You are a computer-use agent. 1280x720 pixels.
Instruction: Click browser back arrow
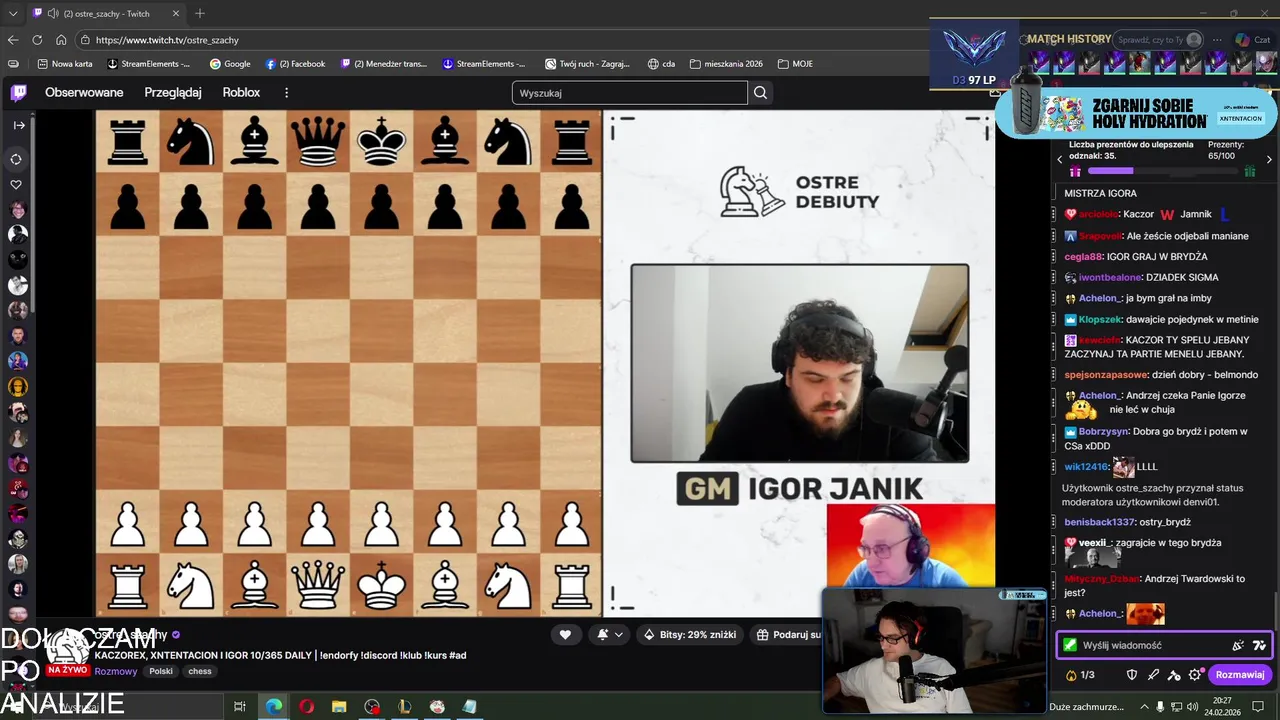pyautogui.click(x=13, y=40)
